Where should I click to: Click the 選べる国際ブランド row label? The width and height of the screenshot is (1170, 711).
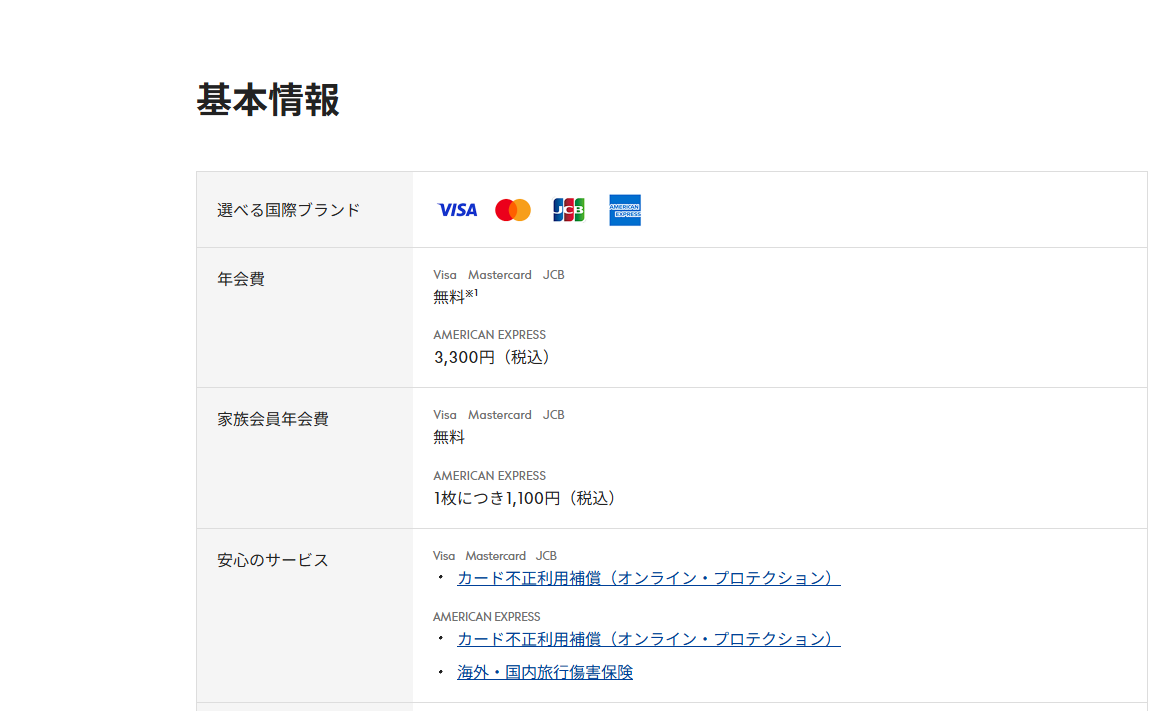[x=289, y=210]
